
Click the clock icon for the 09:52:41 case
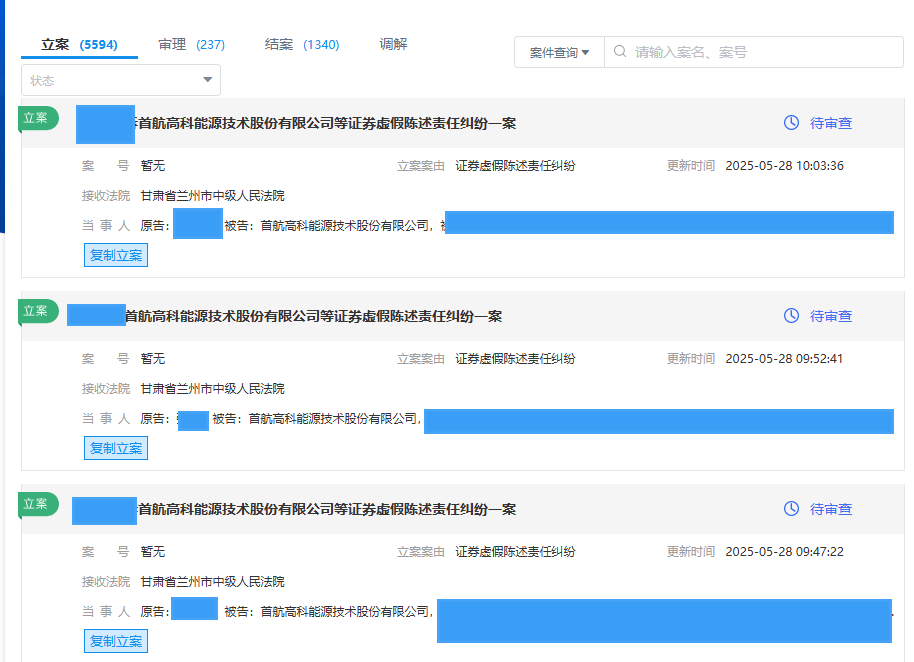point(791,316)
